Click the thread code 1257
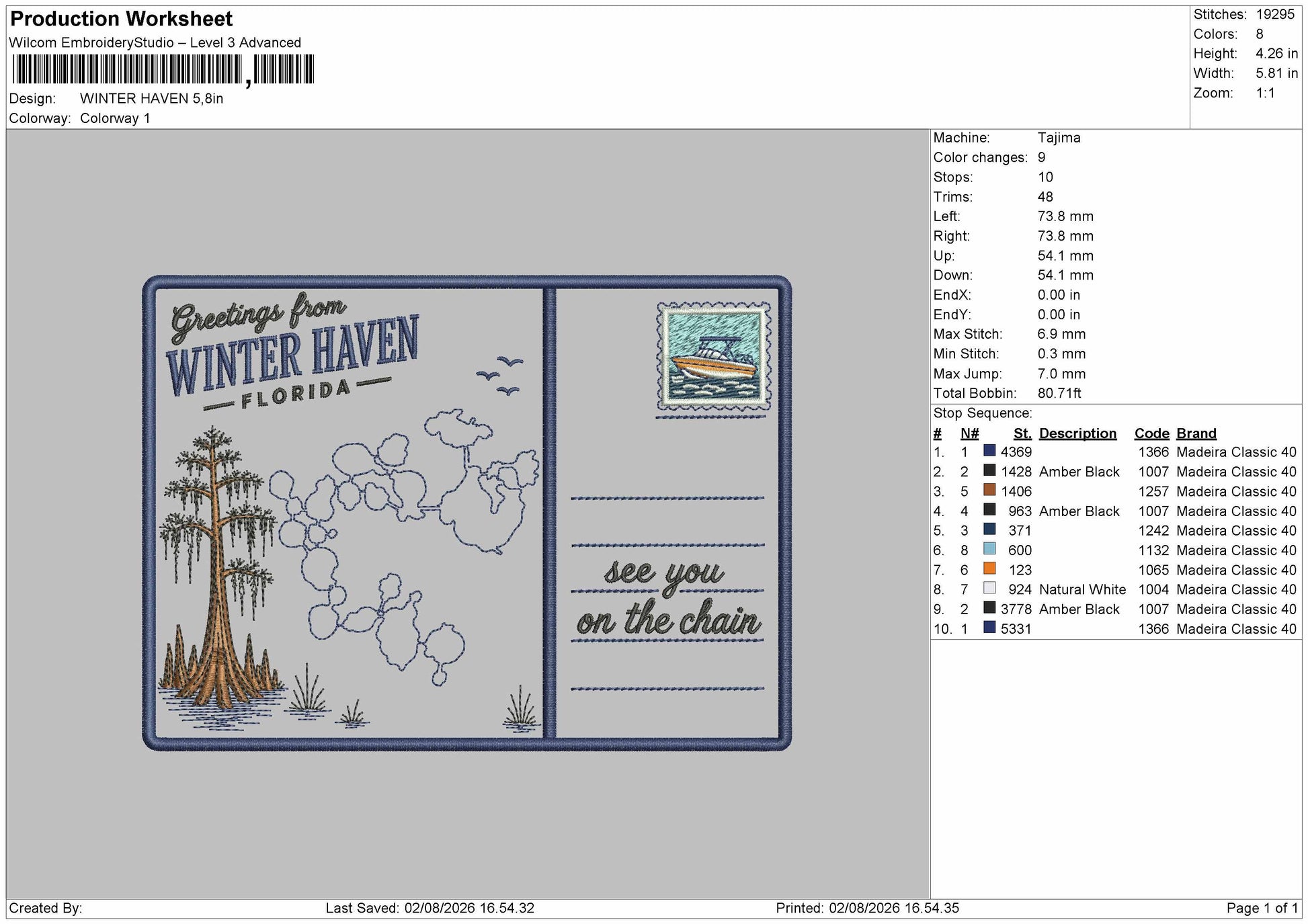The width and height of the screenshot is (1308, 924). (x=1153, y=491)
